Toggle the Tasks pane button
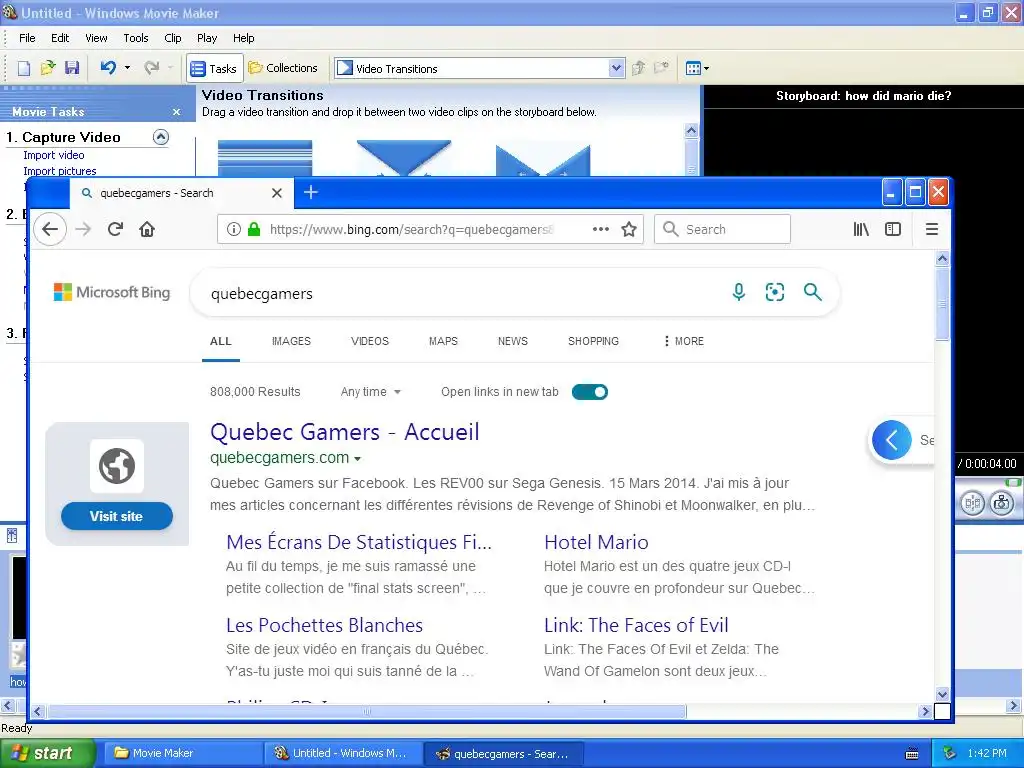Image resolution: width=1024 pixels, height=768 pixels. (214, 68)
